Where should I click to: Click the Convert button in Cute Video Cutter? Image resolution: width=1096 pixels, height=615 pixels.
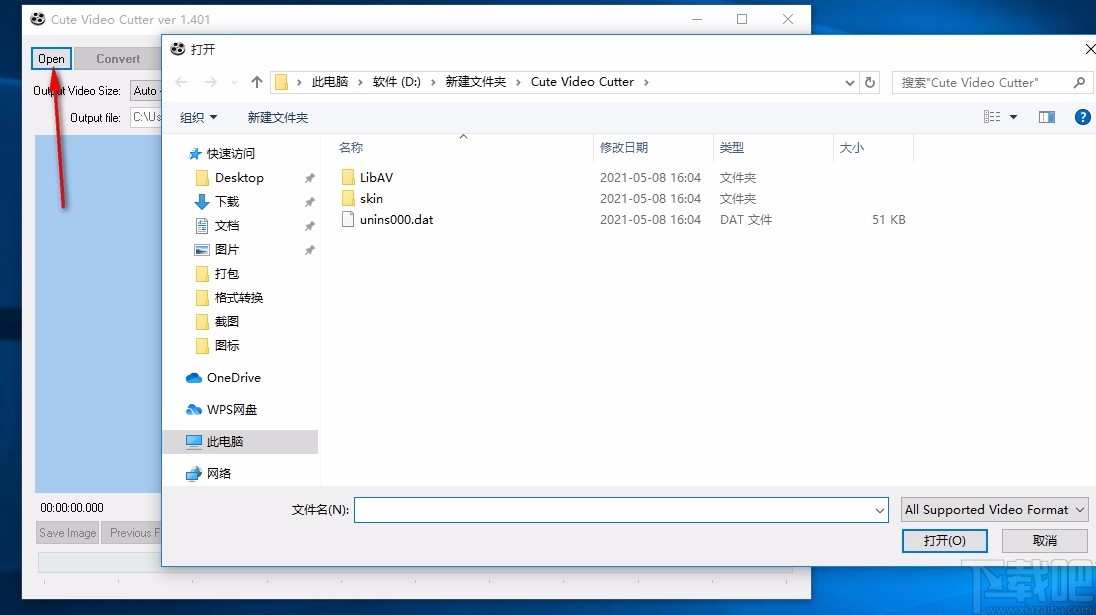pyautogui.click(x=118, y=59)
